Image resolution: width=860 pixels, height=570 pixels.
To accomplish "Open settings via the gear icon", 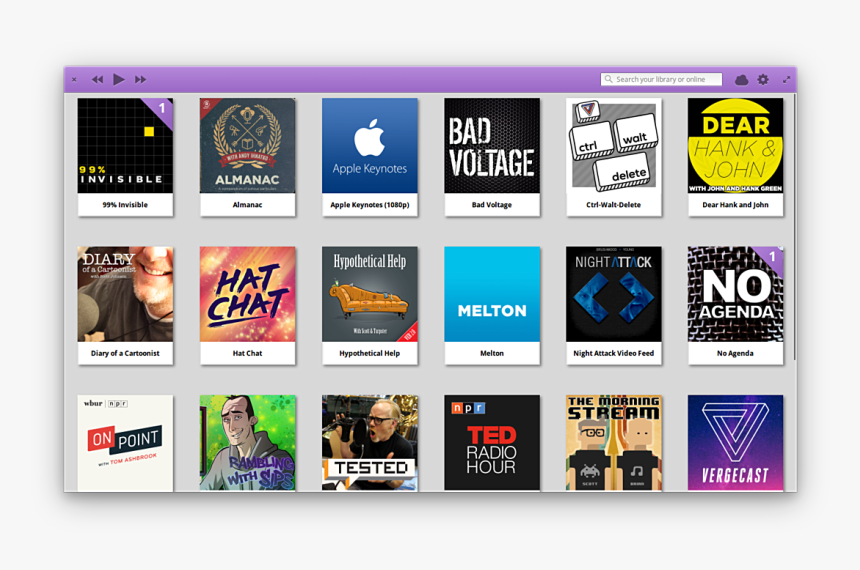I will [763, 80].
